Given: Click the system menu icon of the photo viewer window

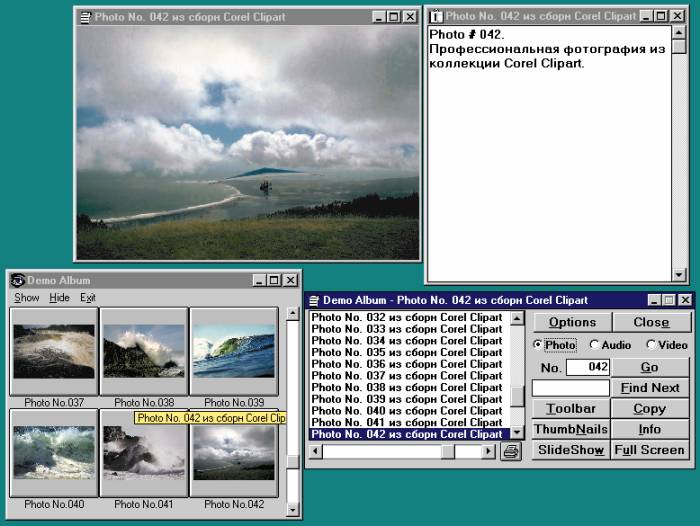Looking at the screenshot, I should [x=85, y=17].
